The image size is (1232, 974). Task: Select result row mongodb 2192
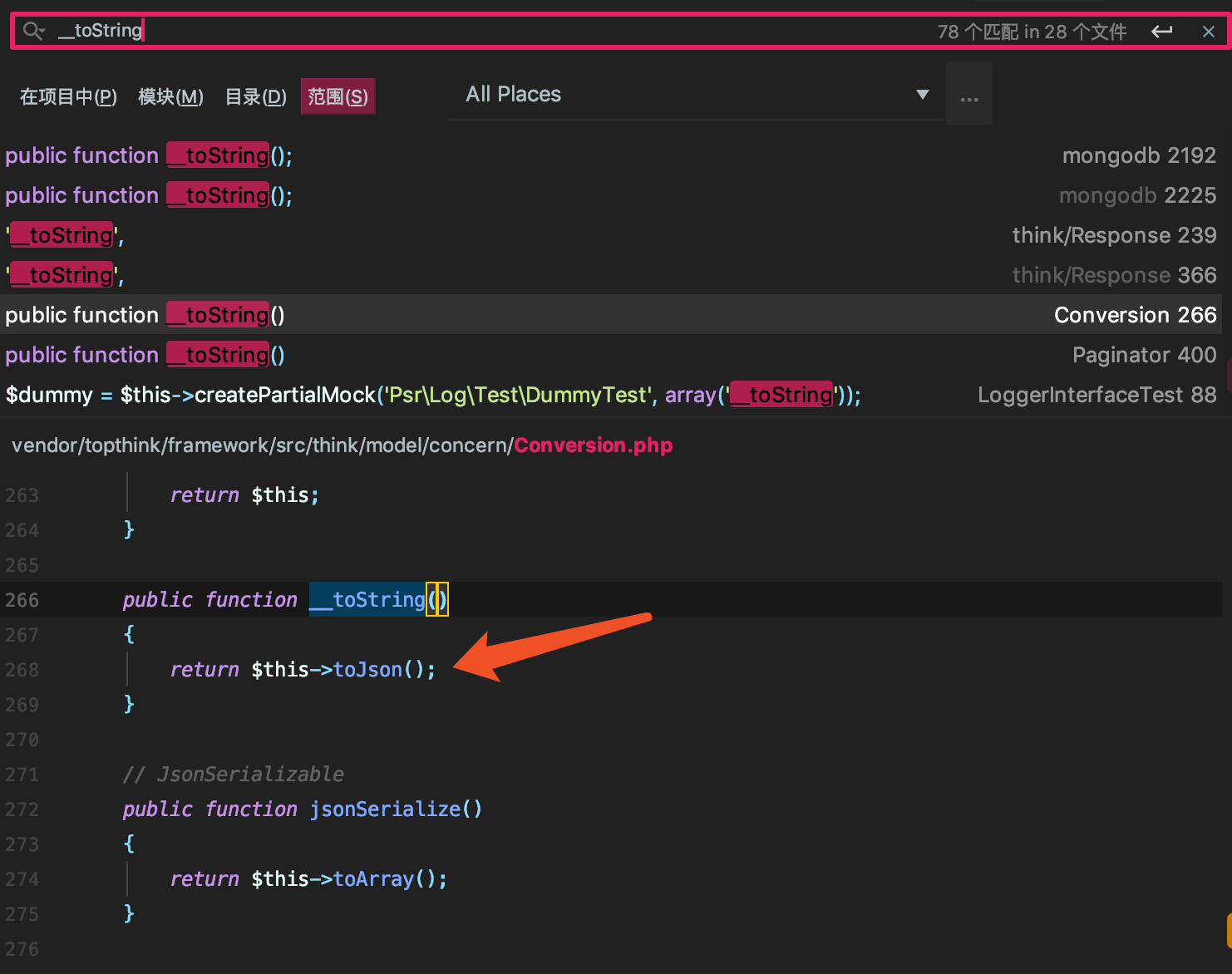611,155
